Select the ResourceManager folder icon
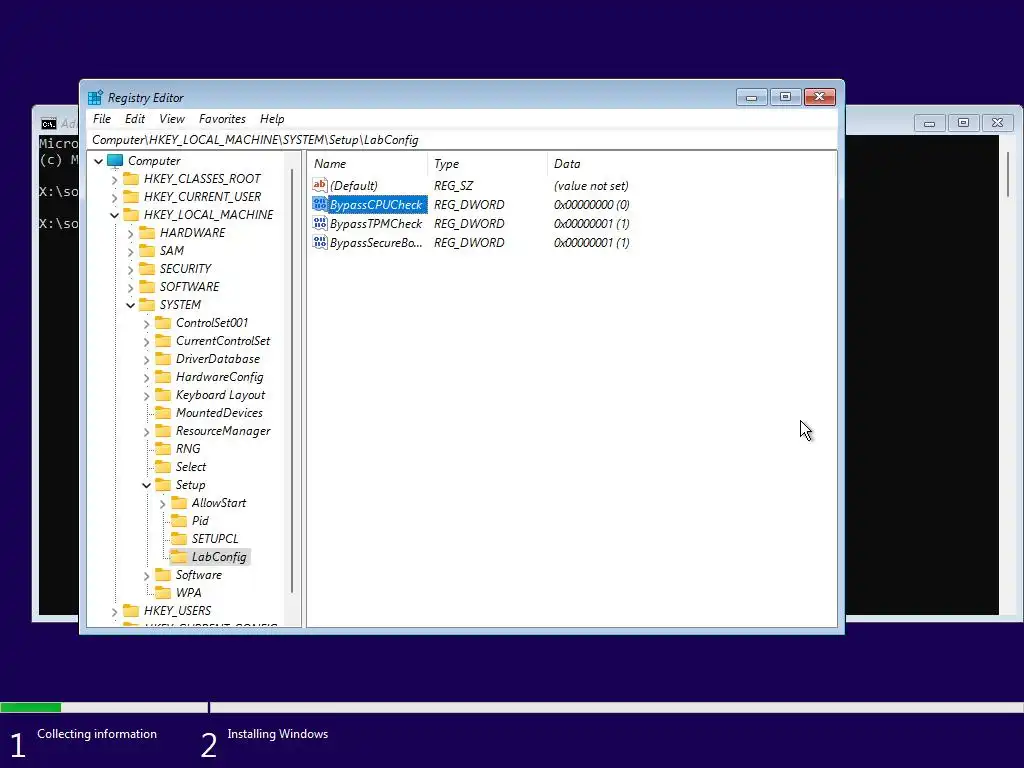Image resolution: width=1024 pixels, height=768 pixels. 163,431
